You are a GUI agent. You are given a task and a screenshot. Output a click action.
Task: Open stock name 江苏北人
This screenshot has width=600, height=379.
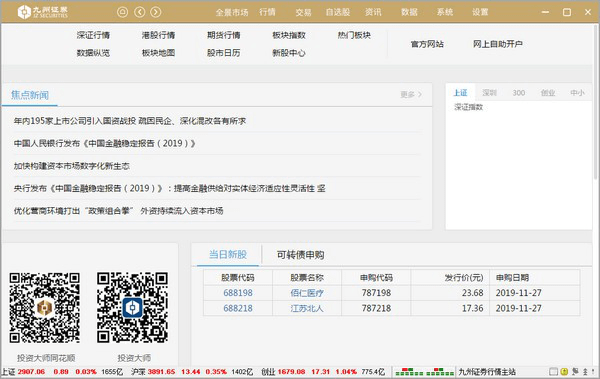pyautogui.click(x=307, y=308)
